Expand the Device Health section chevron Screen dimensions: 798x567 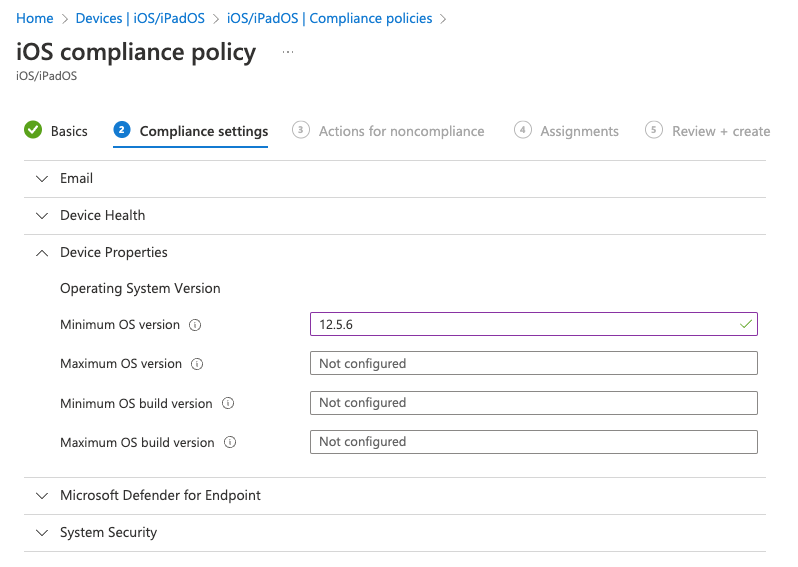tap(42, 216)
